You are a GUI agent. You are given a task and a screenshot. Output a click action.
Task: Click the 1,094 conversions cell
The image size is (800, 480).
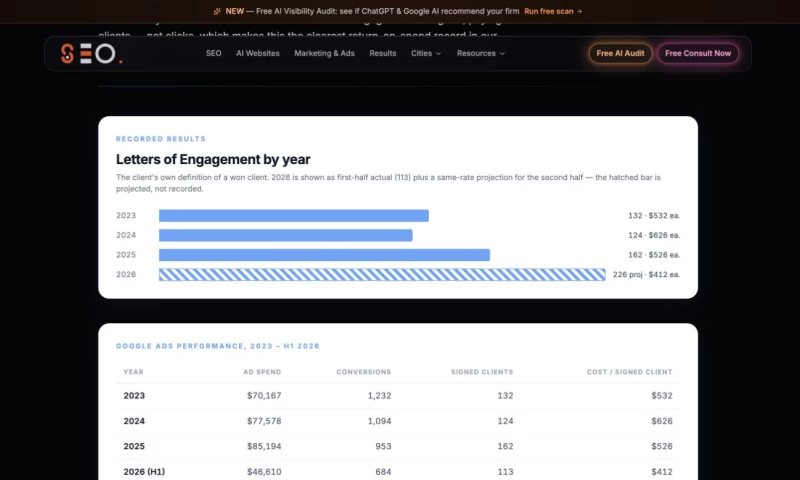(x=380, y=421)
